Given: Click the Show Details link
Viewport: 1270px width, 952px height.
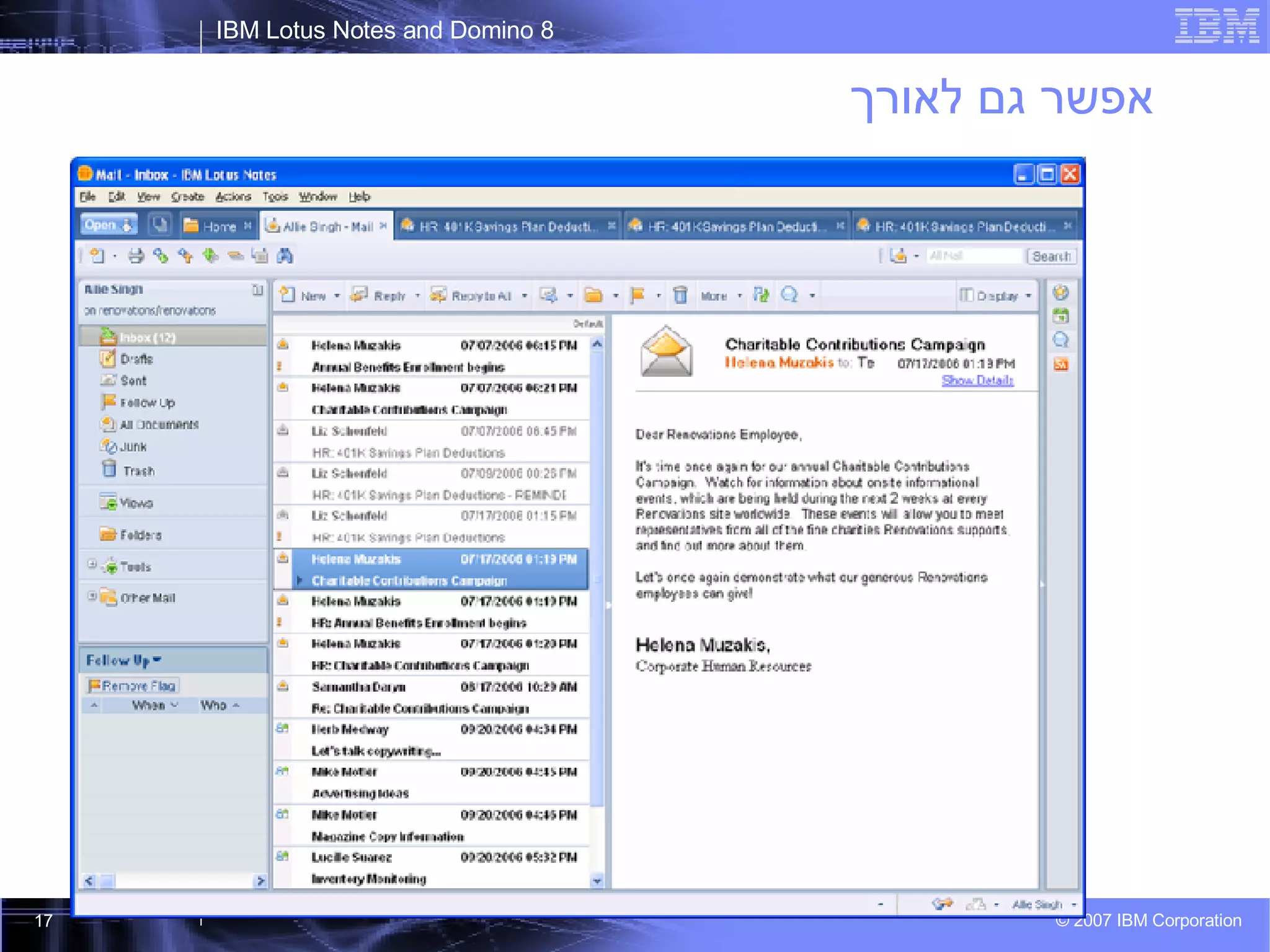Looking at the screenshot, I should 977,380.
